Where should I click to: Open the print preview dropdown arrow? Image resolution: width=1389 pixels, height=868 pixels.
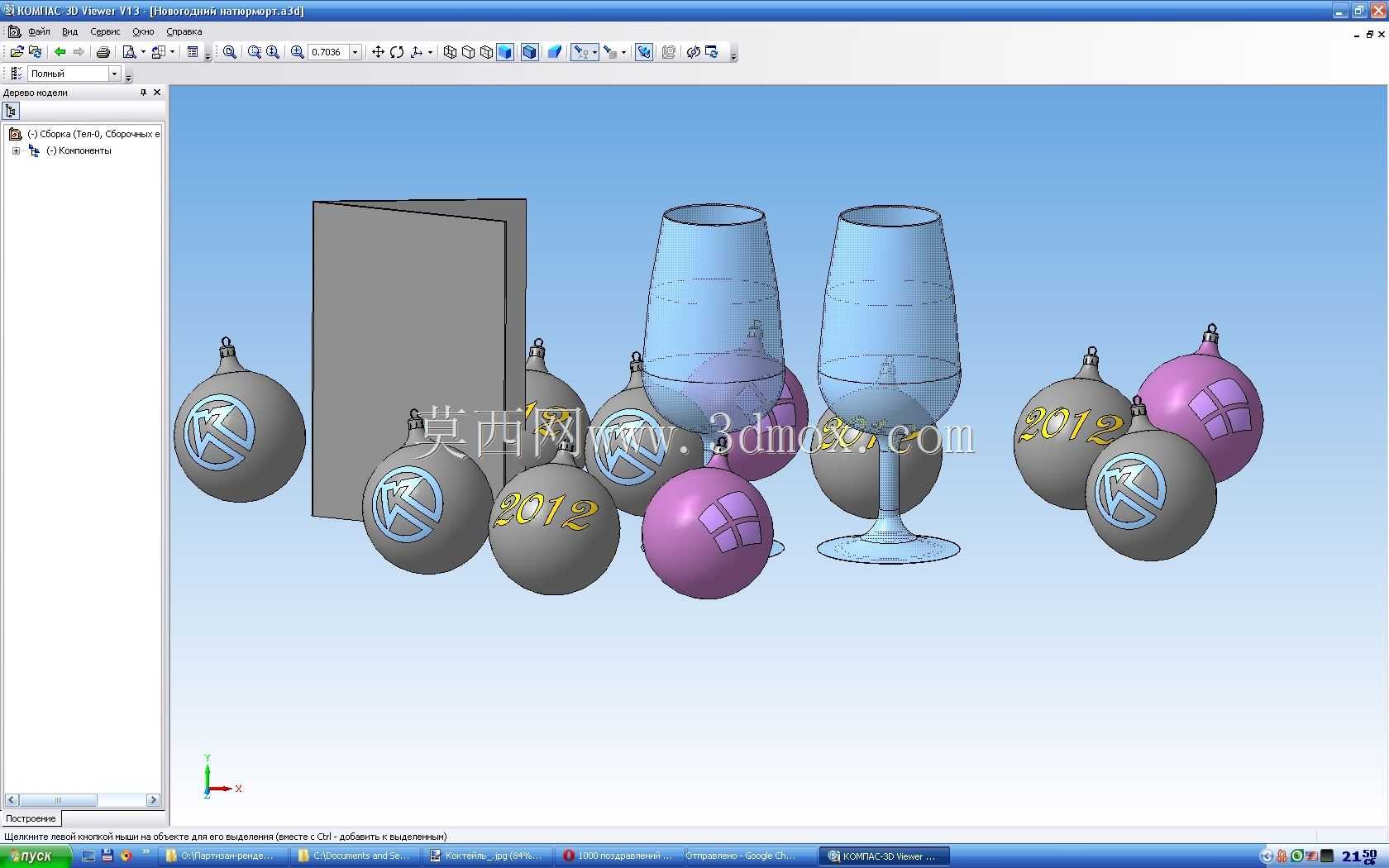(142, 52)
